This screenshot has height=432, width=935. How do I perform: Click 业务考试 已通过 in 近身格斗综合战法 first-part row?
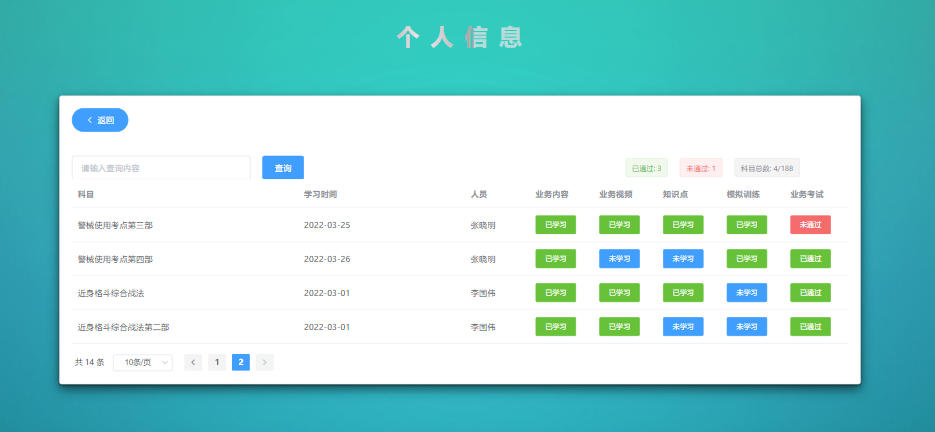(x=810, y=293)
